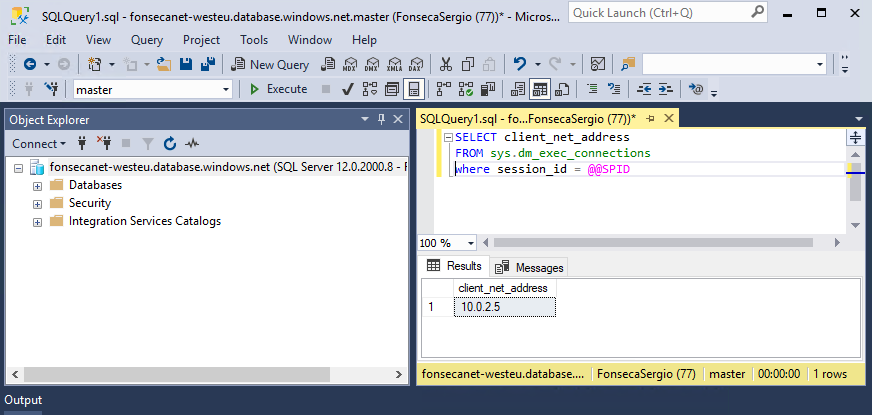This screenshot has width=872, height=415.
Task: Open the File menu
Action: click(x=17, y=40)
